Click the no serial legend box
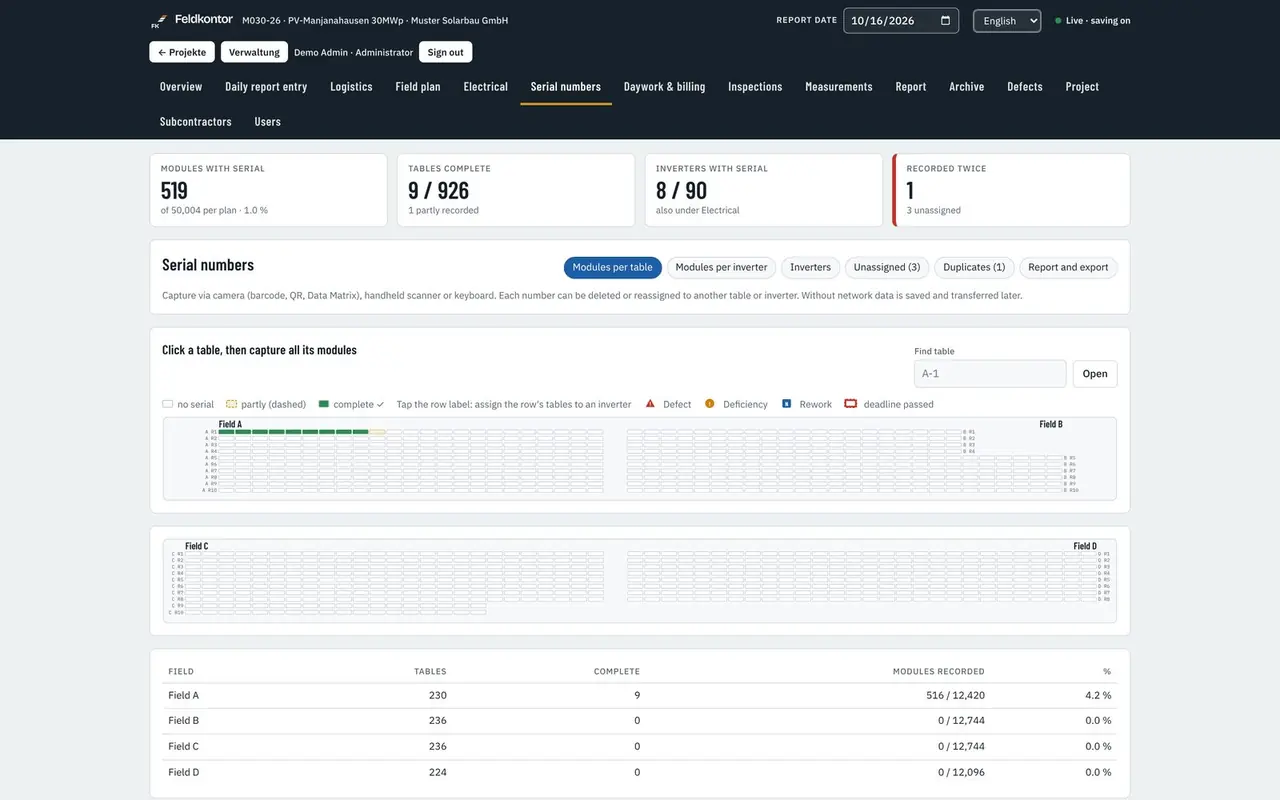 167,404
